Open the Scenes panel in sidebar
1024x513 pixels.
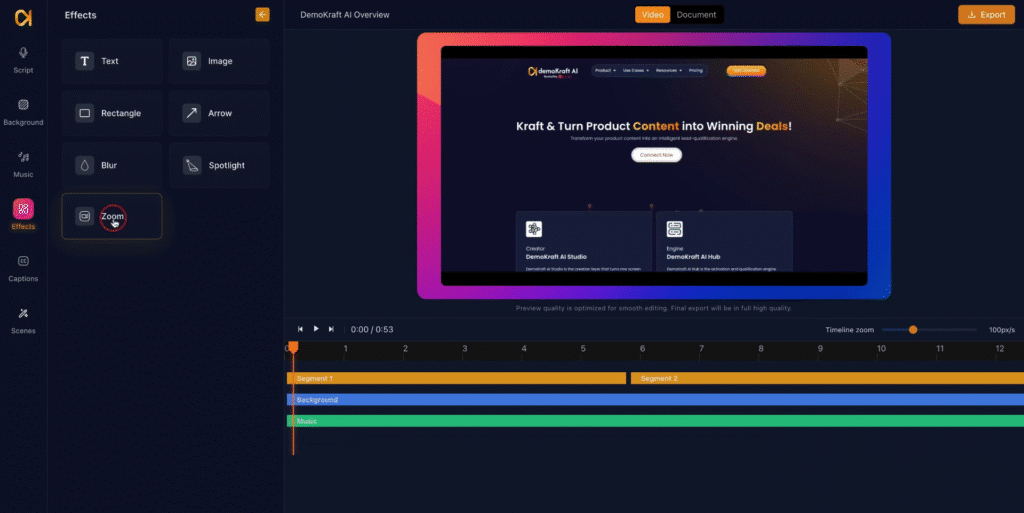tap(23, 318)
